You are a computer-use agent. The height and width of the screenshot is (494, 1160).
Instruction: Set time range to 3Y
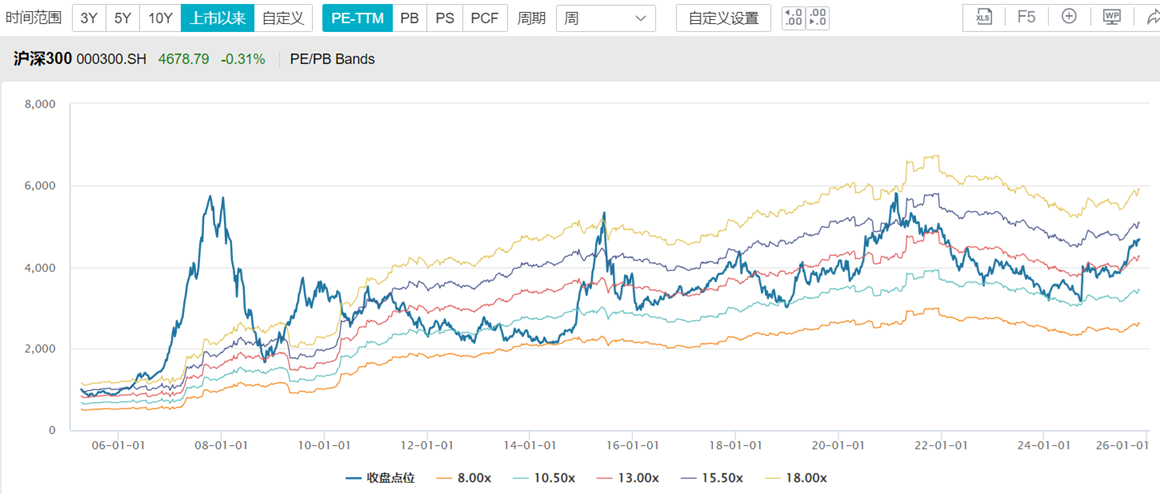pos(89,18)
